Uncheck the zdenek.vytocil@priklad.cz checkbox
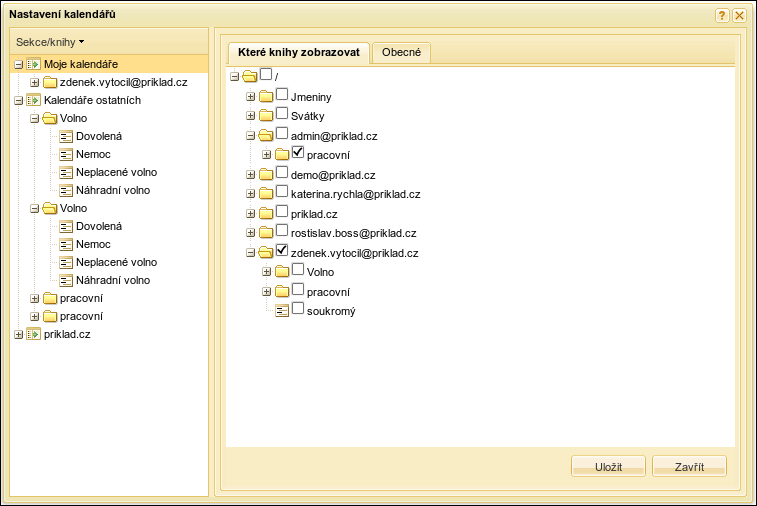 282,250
